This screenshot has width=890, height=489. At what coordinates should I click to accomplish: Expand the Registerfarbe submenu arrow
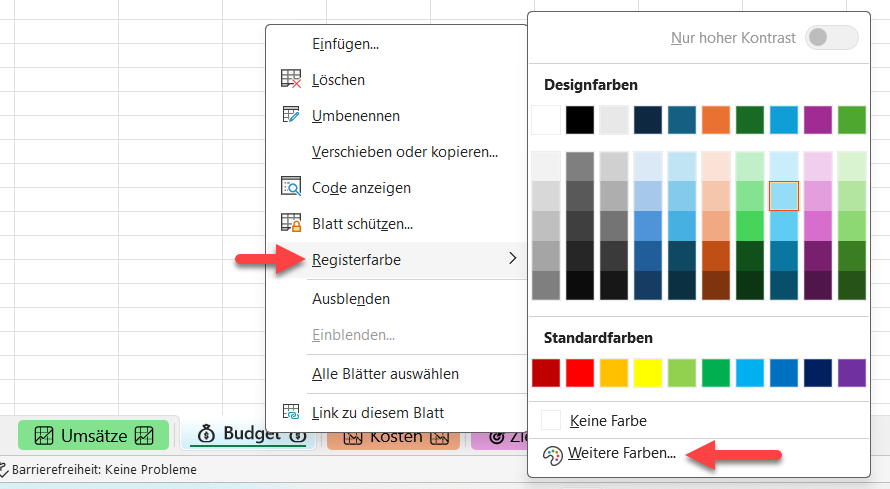tap(513, 259)
